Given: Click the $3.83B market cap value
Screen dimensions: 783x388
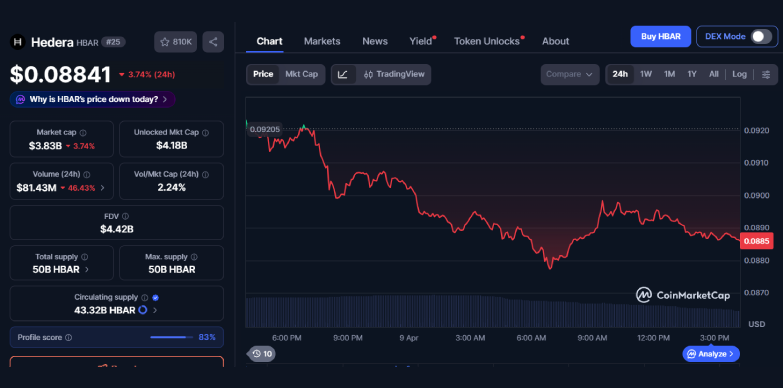Looking at the screenshot, I should point(45,146).
